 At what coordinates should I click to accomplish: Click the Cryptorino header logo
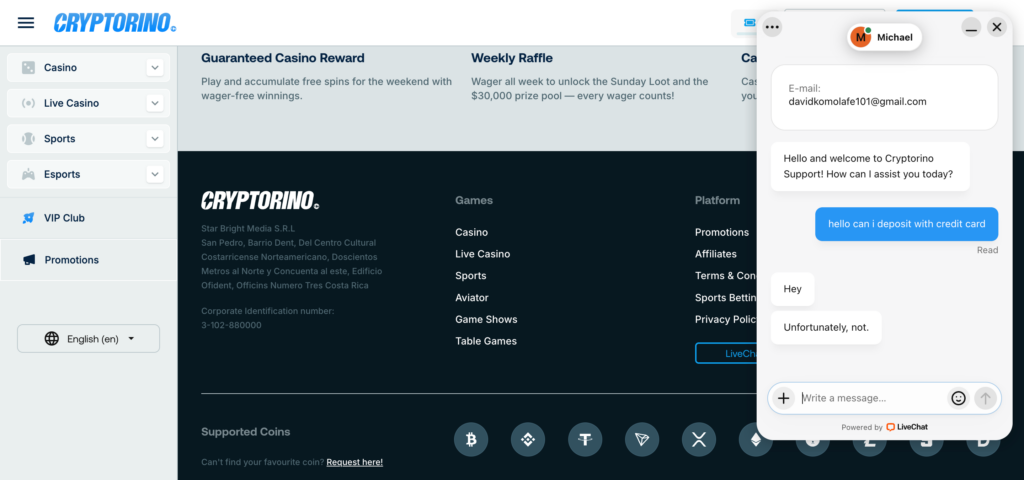click(115, 23)
